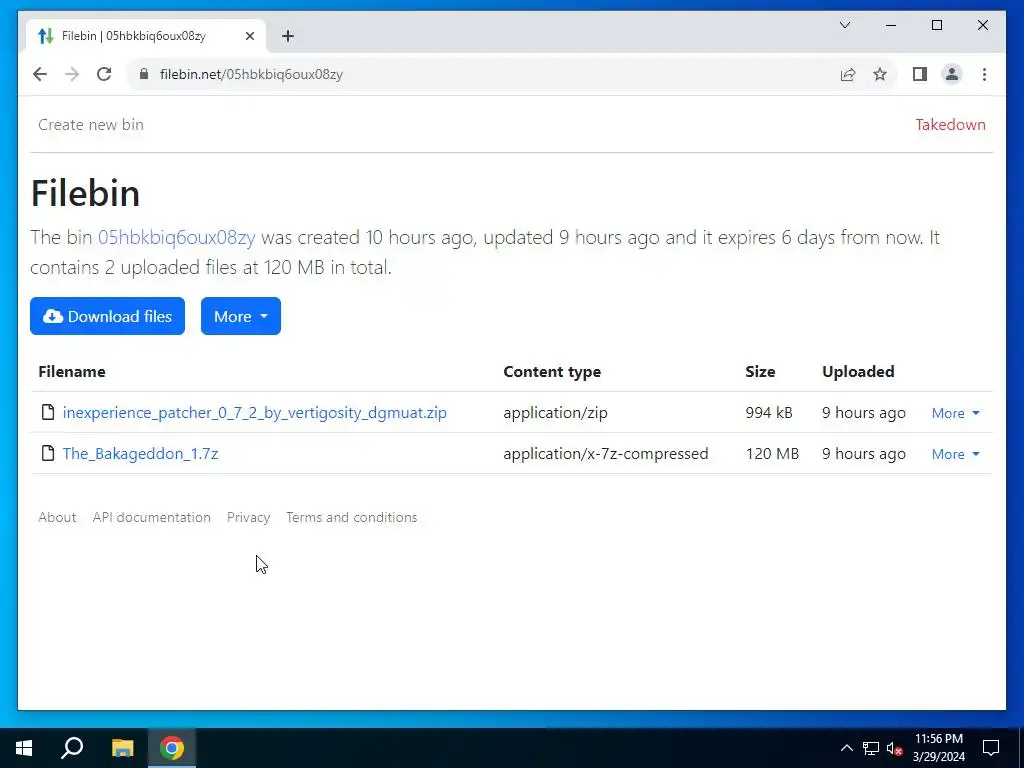Expand the blue More dropdown button

(x=240, y=316)
